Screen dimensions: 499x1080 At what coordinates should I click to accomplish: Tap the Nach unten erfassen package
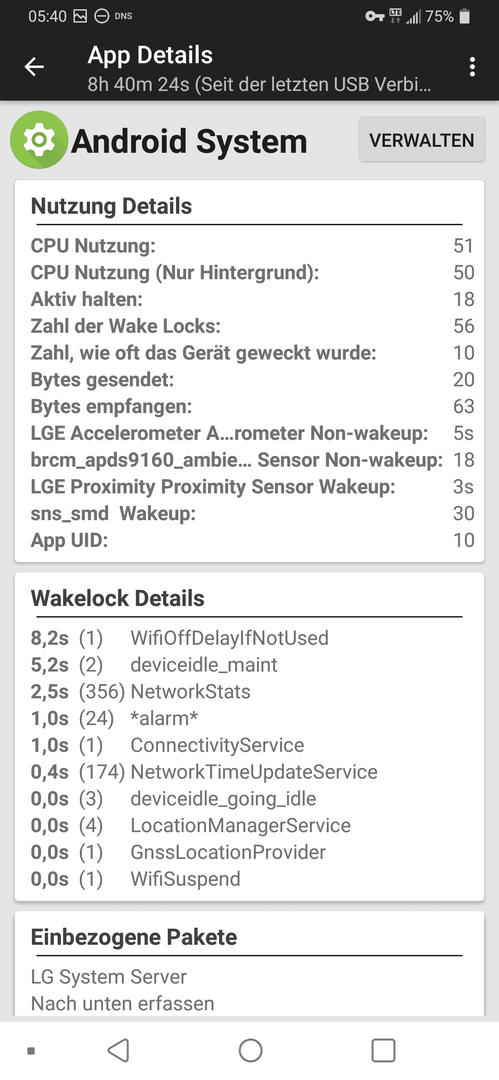click(x=123, y=1004)
